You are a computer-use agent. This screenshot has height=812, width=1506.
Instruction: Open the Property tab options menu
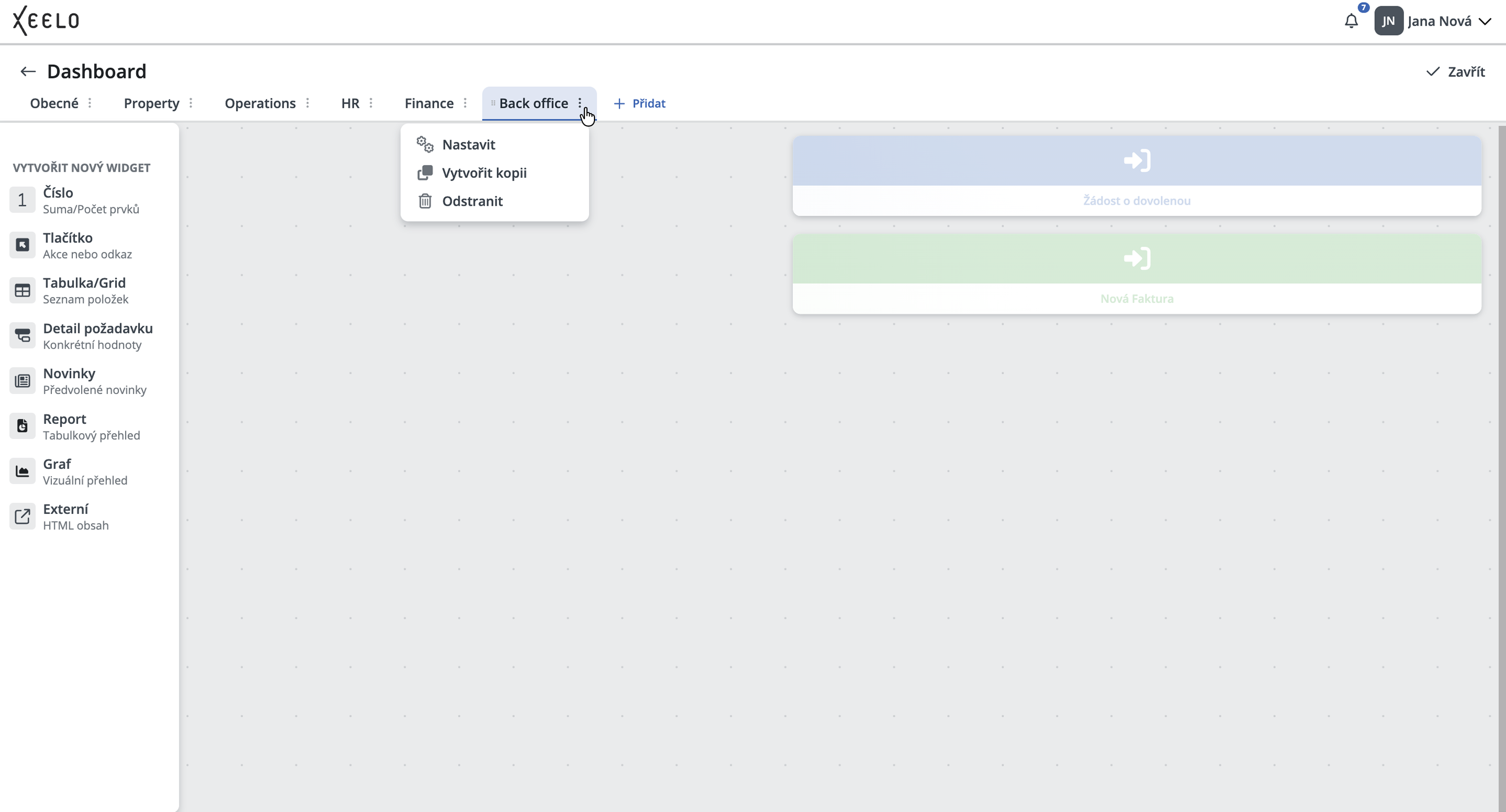coord(190,103)
